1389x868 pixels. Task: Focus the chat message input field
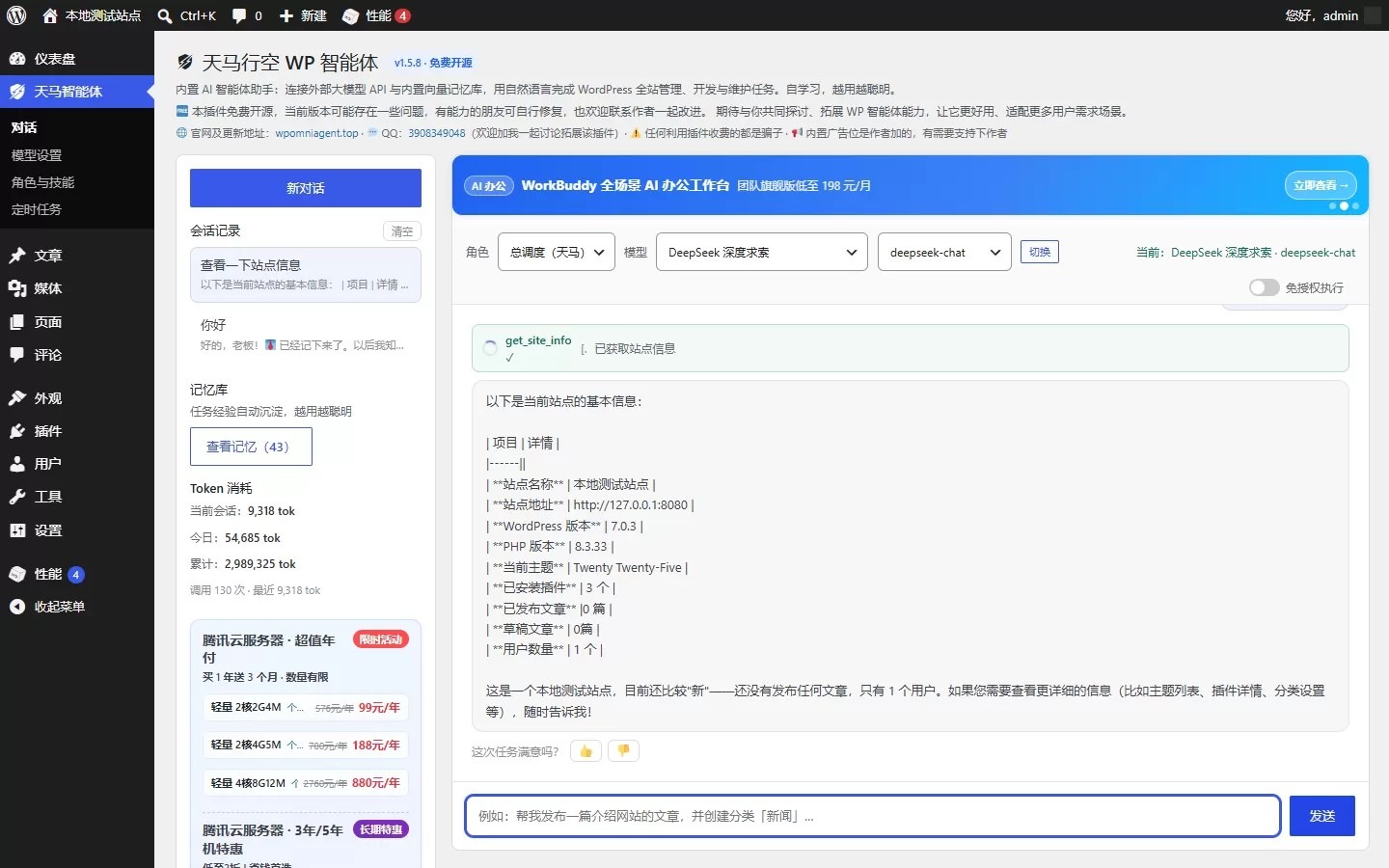(x=873, y=816)
